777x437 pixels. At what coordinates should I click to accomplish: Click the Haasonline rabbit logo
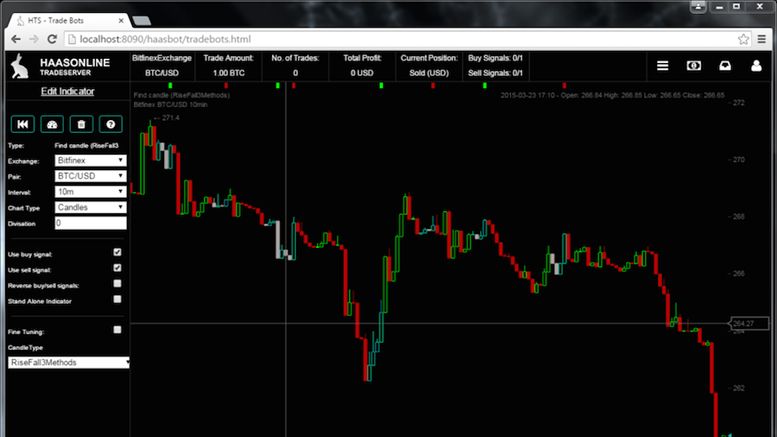[x=20, y=66]
